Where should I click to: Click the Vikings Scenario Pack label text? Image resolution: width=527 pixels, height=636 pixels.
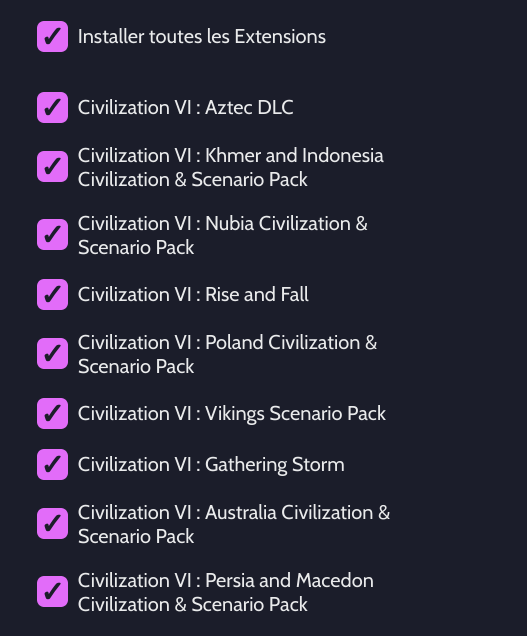coord(232,413)
